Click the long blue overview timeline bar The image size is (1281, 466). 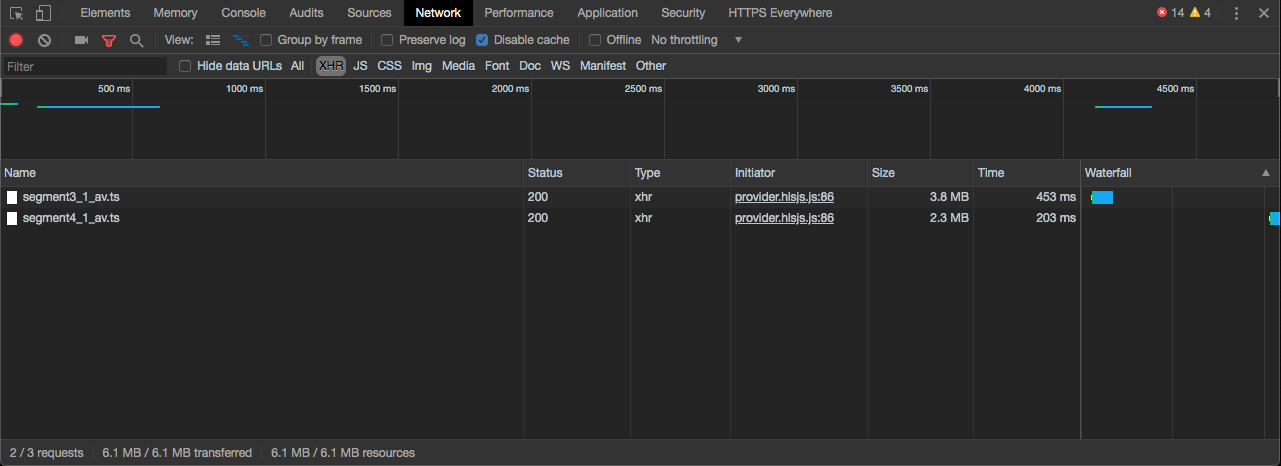click(x=98, y=107)
